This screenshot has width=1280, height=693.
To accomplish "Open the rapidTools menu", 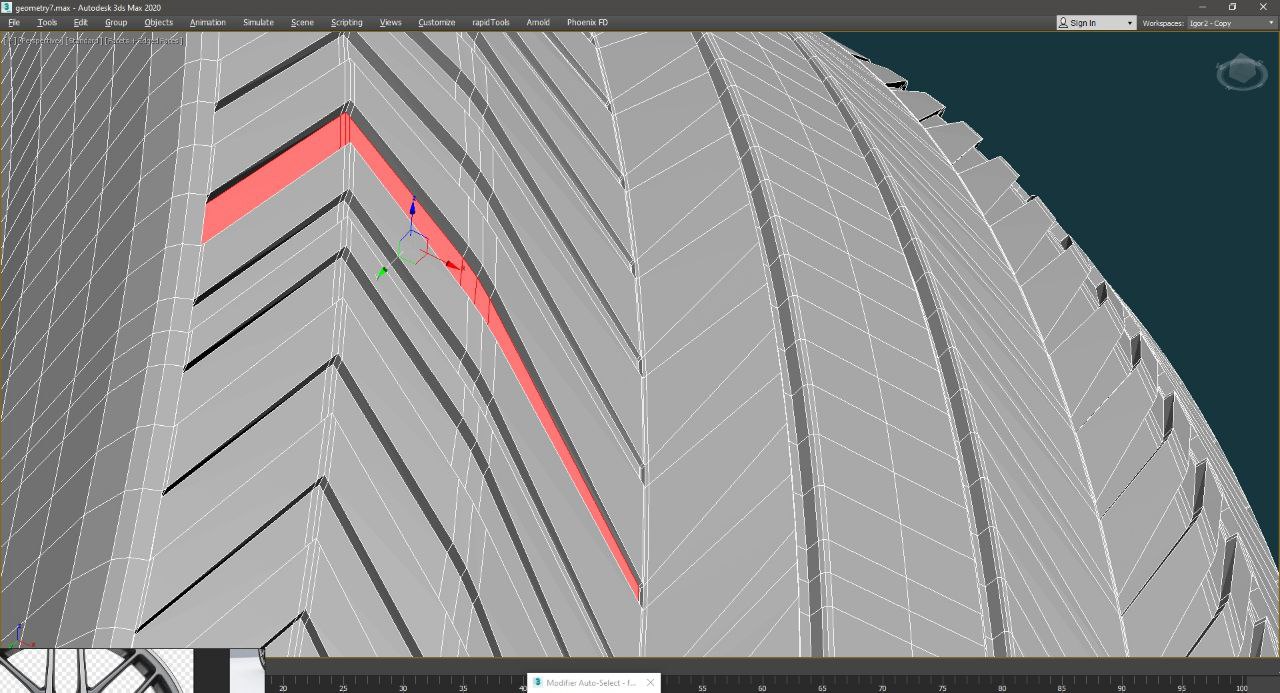I will 491,22.
